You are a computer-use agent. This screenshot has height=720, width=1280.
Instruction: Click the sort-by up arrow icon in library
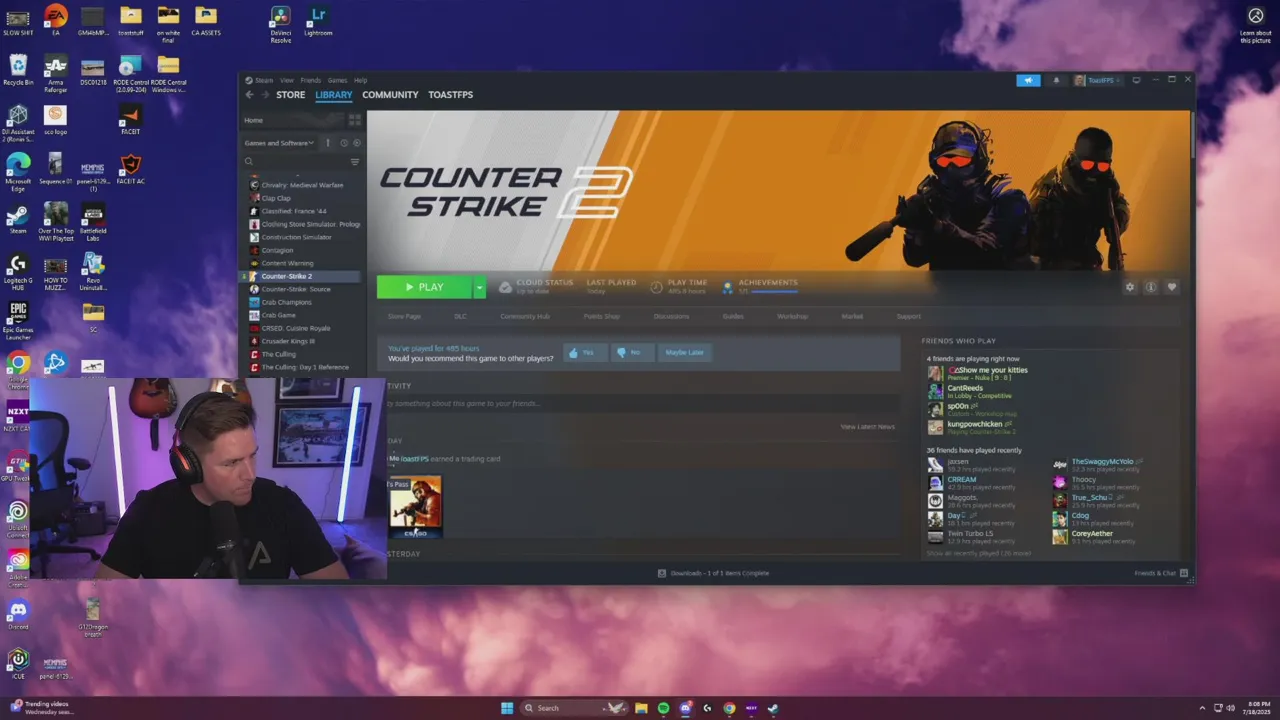point(327,143)
